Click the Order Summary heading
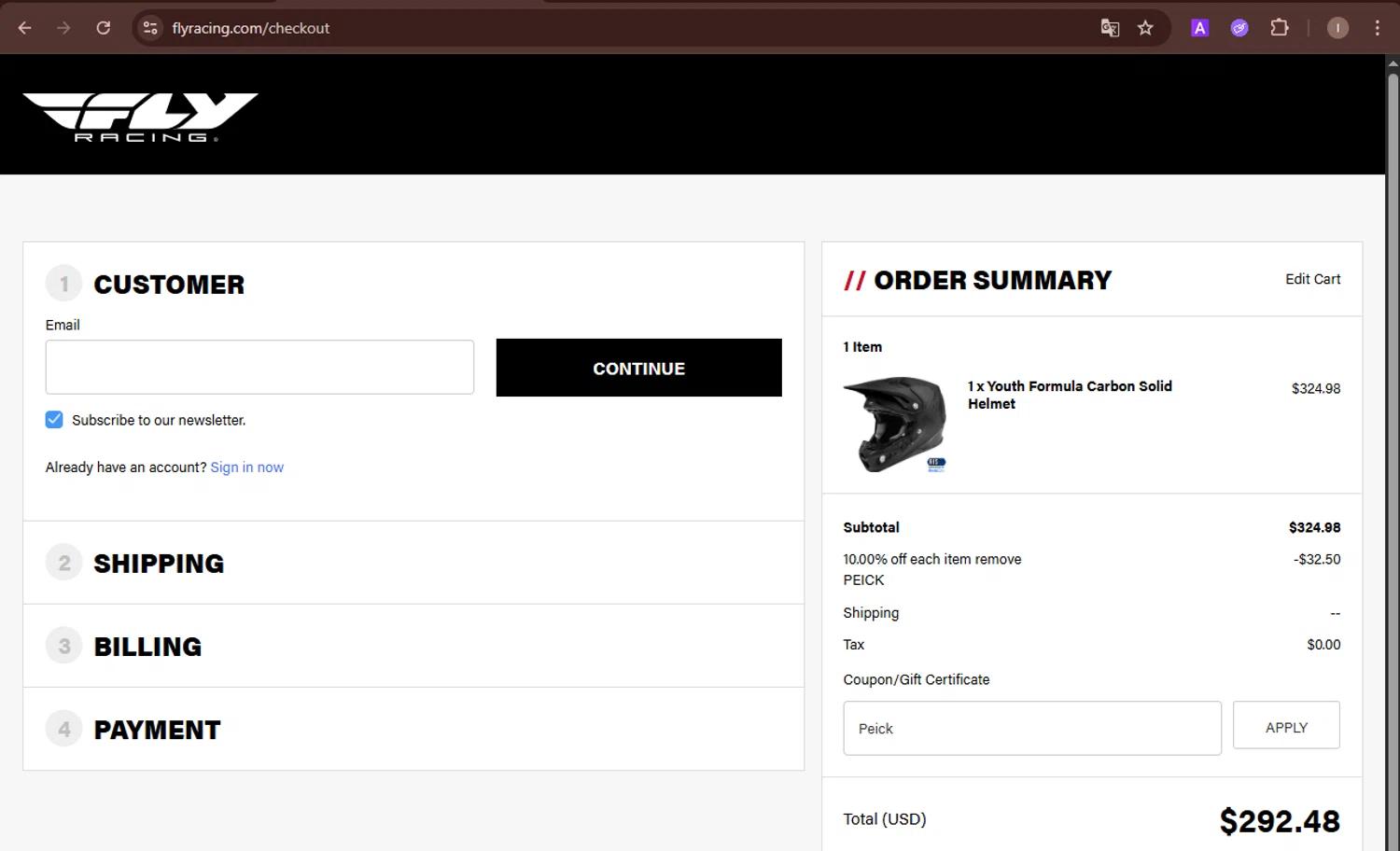 click(993, 280)
